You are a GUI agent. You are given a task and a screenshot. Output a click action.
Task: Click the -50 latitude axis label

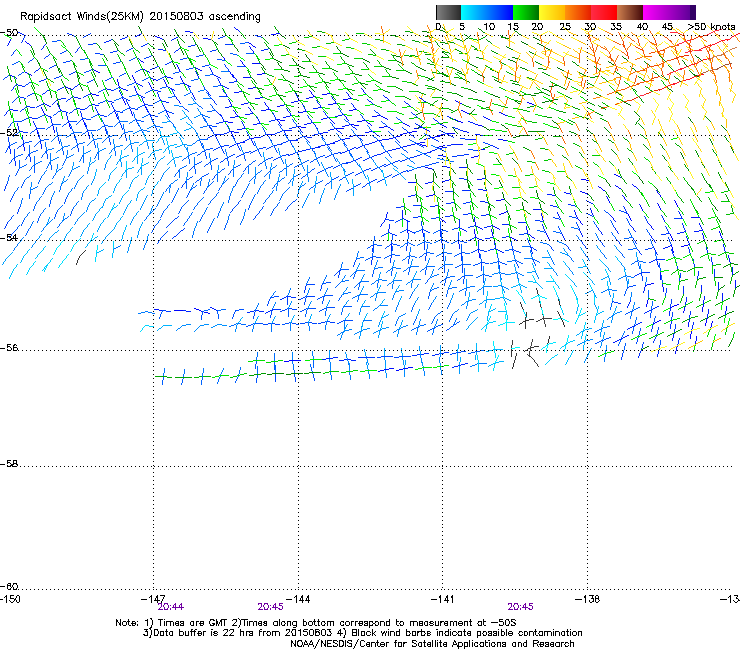pyautogui.click(x=9, y=33)
